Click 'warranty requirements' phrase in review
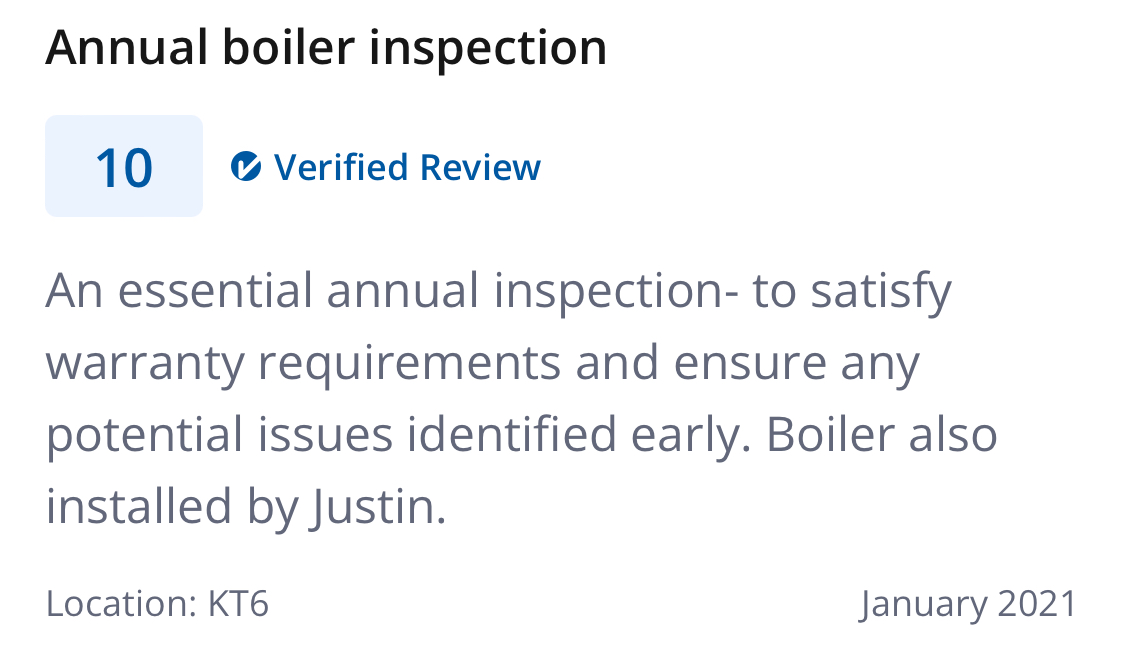This screenshot has width=1125, height=651. 303,363
